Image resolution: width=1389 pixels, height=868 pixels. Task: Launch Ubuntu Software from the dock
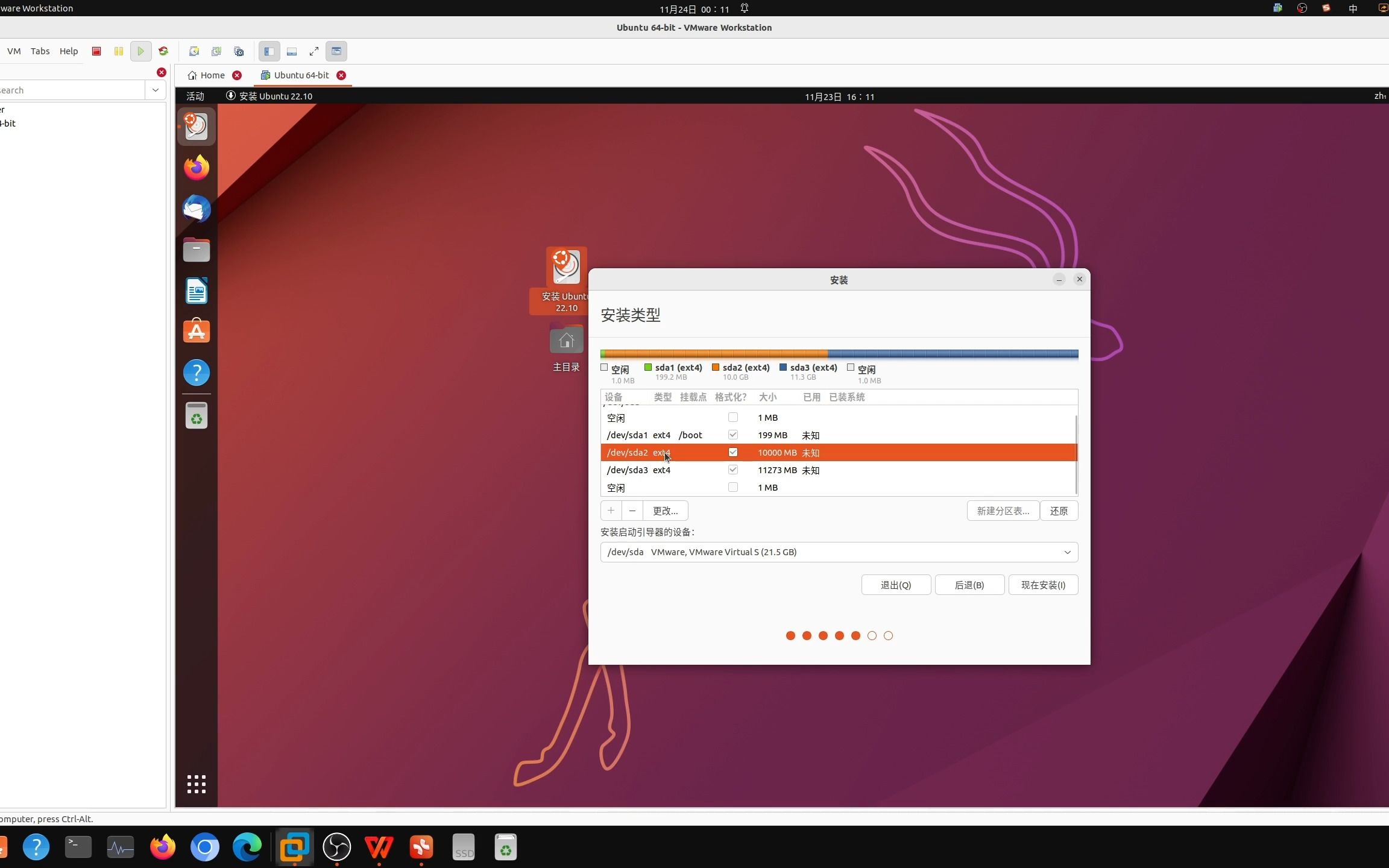coord(196,331)
